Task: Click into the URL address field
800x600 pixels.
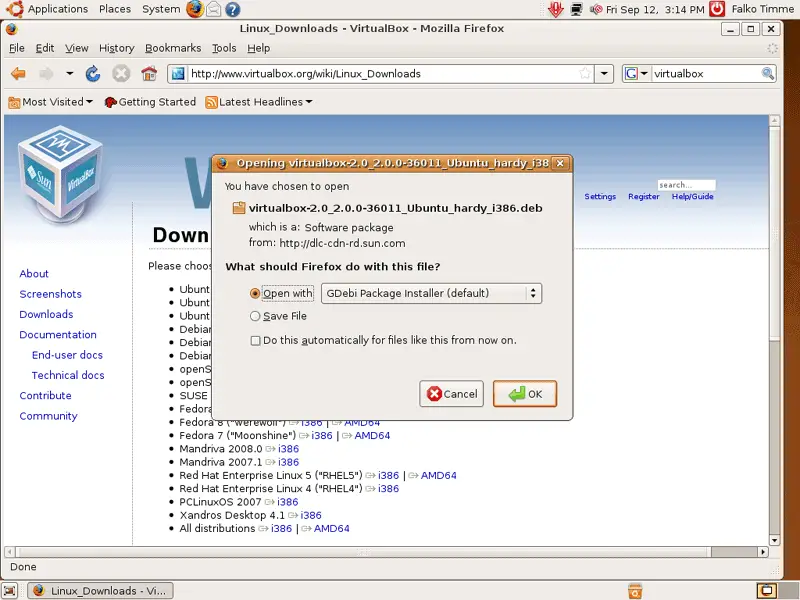Action: click(x=383, y=73)
